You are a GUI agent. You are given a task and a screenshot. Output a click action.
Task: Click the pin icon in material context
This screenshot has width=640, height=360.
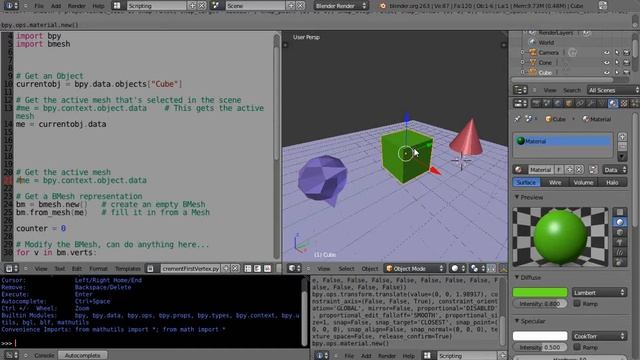click(517, 119)
